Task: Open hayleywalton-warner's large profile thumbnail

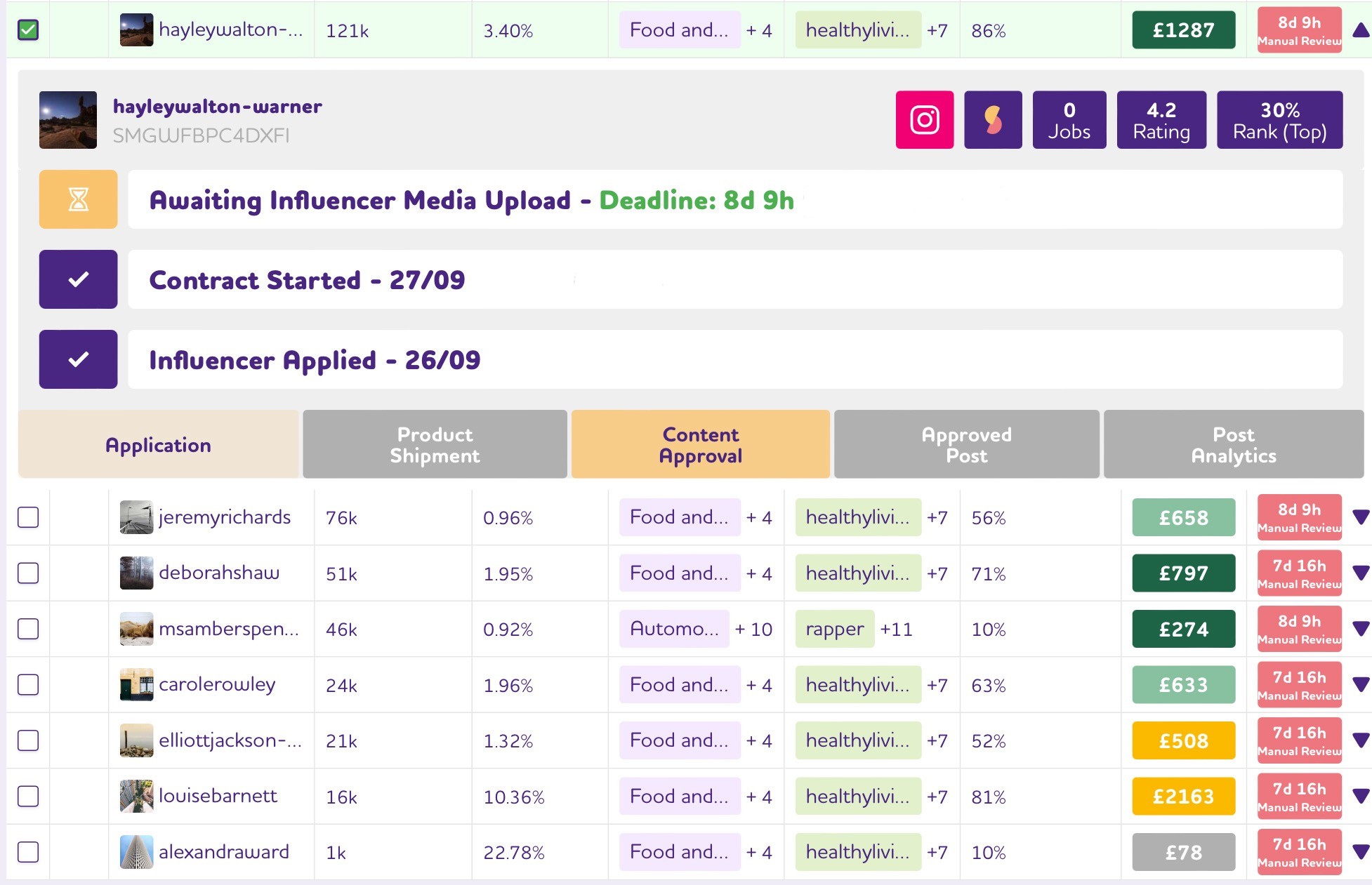Action: tap(68, 120)
